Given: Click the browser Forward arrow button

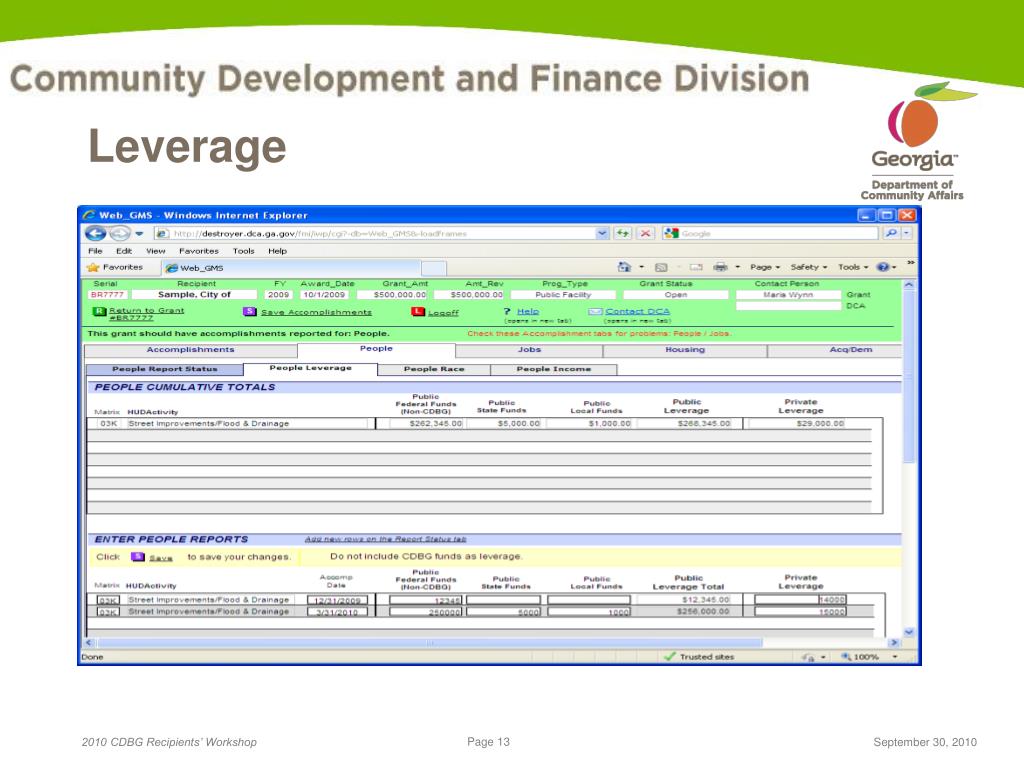Looking at the screenshot, I should (119, 233).
